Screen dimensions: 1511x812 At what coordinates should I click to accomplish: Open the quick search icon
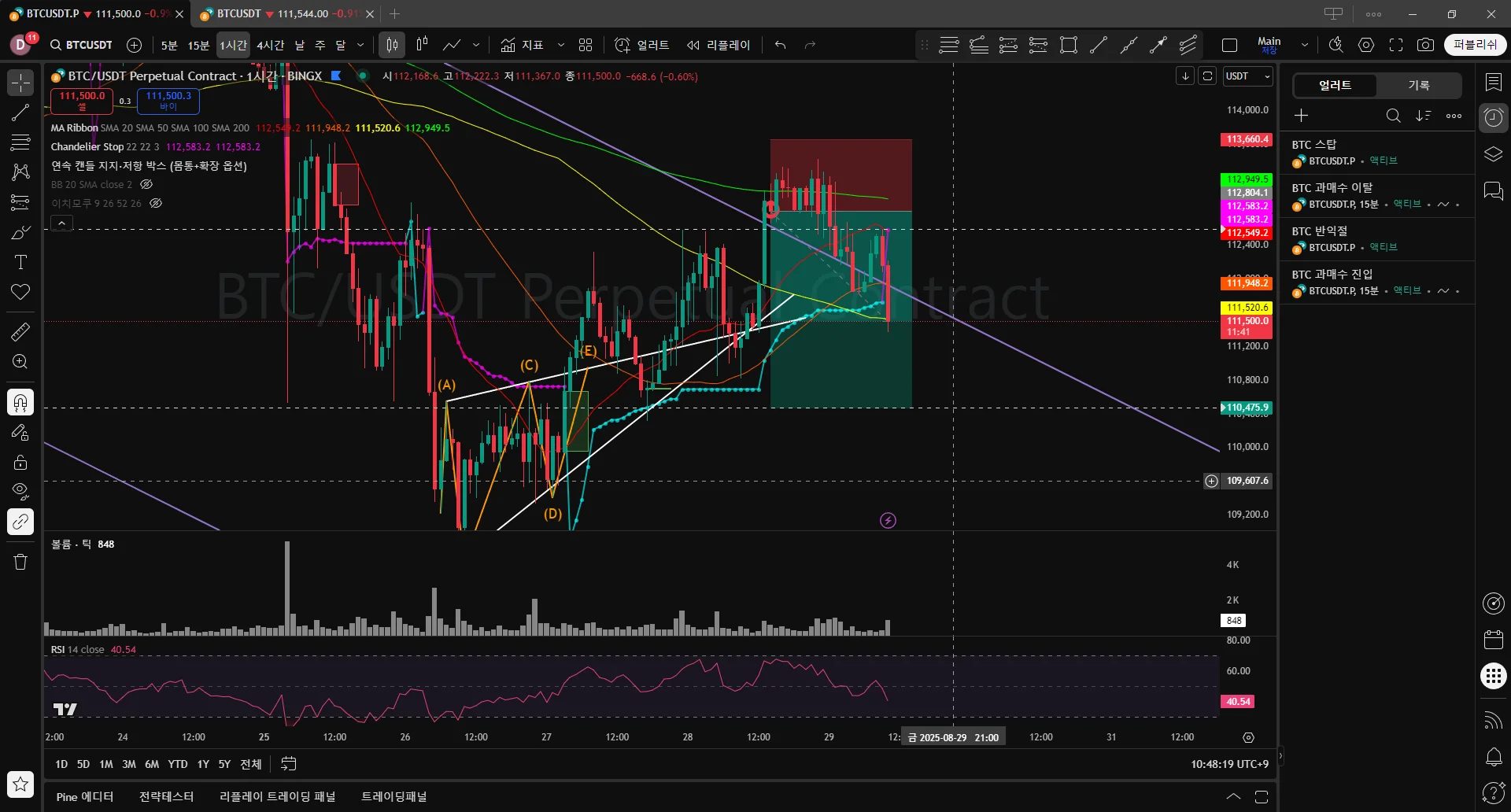point(1336,45)
